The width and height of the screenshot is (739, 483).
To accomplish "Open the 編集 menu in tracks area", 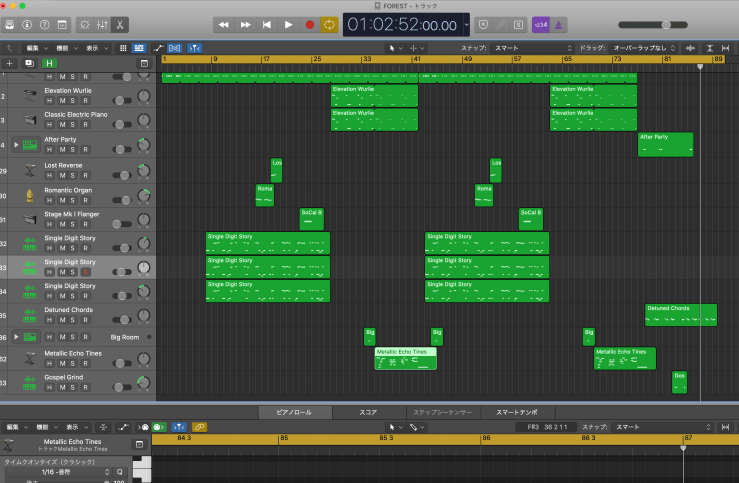I will pos(35,47).
